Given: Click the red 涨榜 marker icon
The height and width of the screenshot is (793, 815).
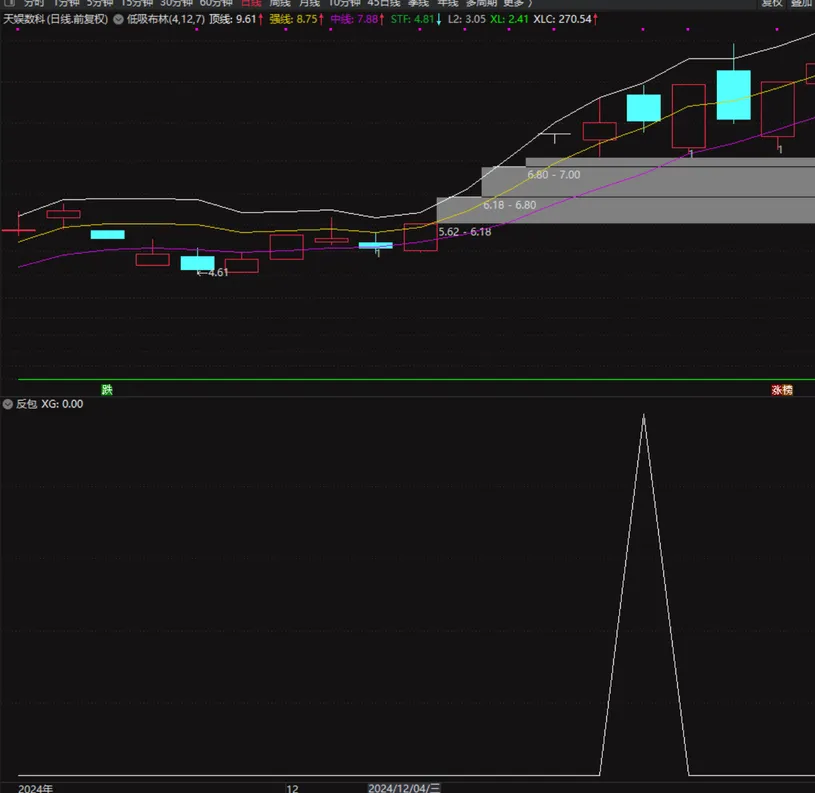Looking at the screenshot, I should tap(782, 390).
